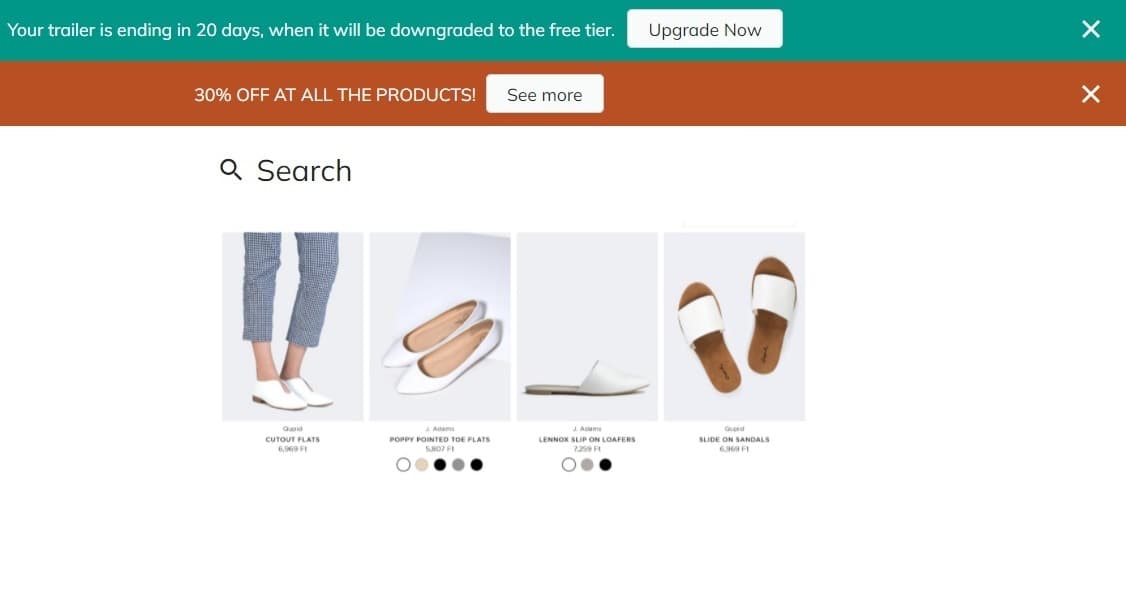Select gray swatch for Lennox Slip On Loafers

[x=587, y=465]
